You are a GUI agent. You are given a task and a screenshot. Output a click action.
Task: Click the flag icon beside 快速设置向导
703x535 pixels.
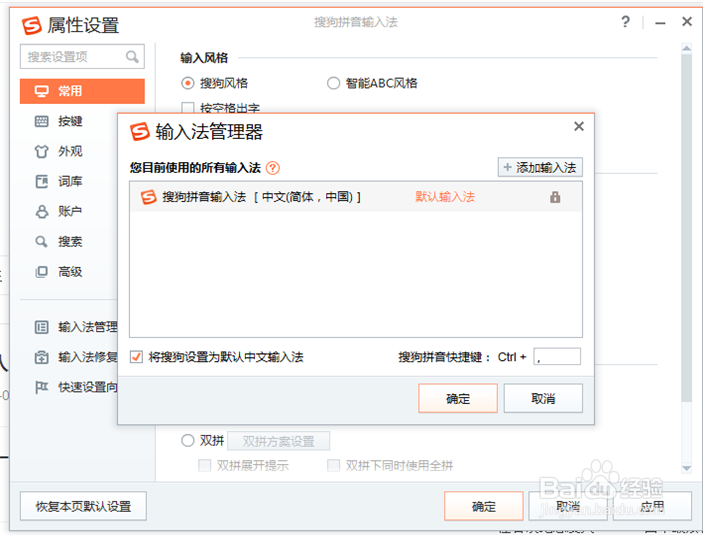[41, 387]
